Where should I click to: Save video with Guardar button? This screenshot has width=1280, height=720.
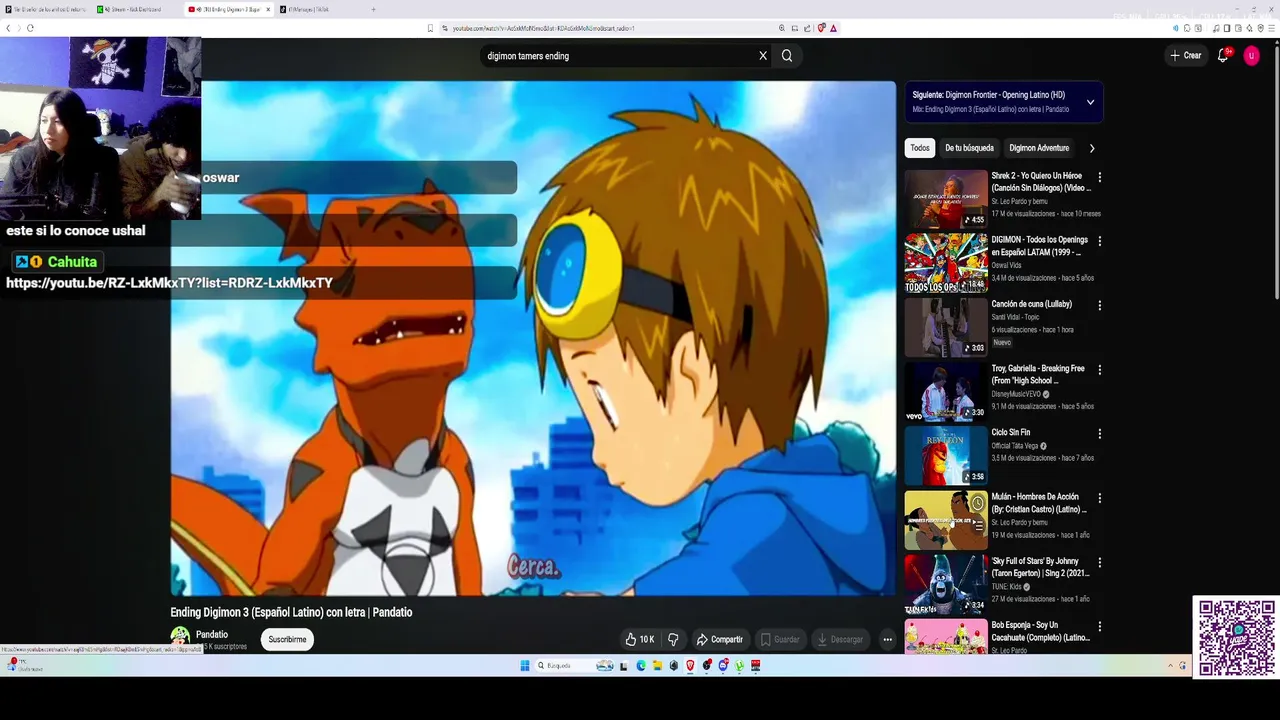(780, 639)
